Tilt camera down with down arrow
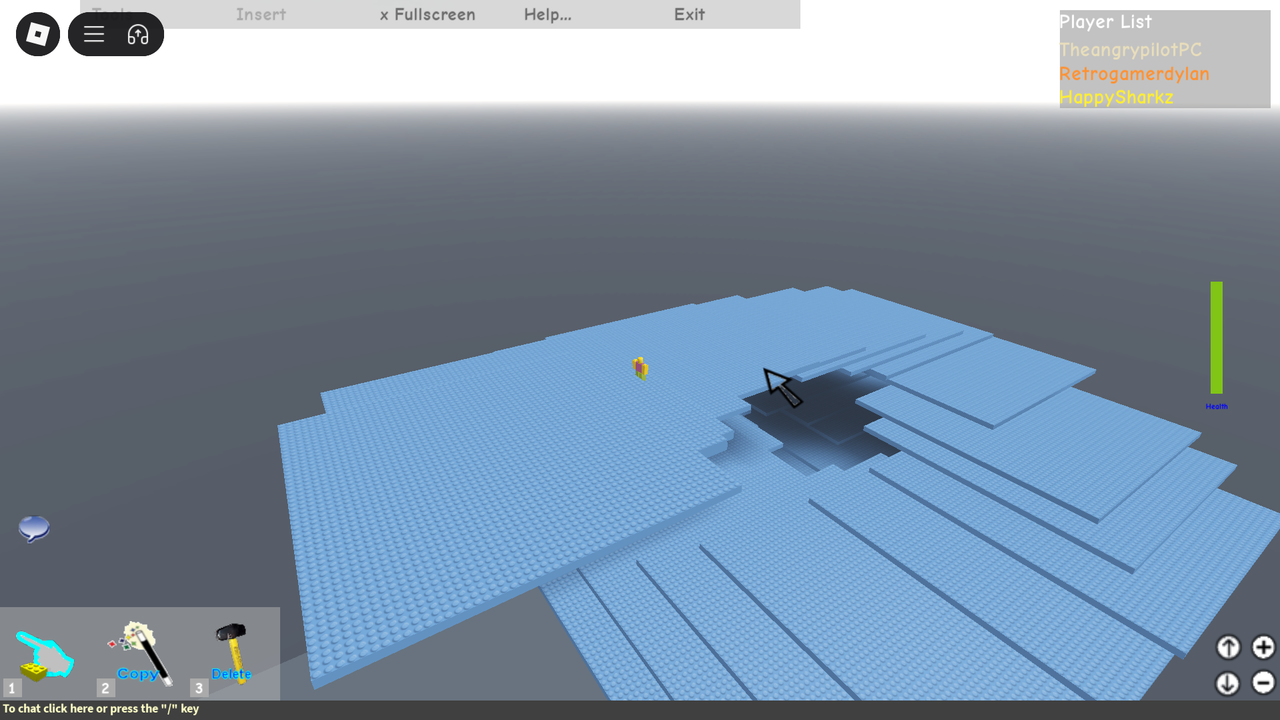Image resolution: width=1280 pixels, height=720 pixels. [x=1228, y=683]
